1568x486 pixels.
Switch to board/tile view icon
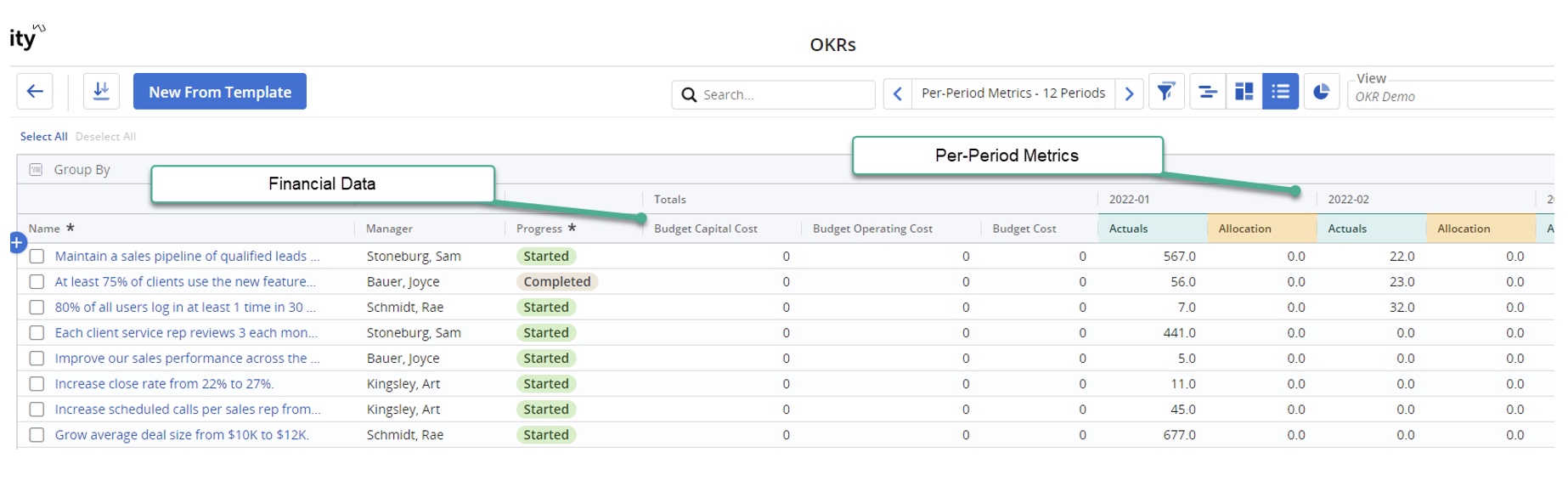[1244, 92]
